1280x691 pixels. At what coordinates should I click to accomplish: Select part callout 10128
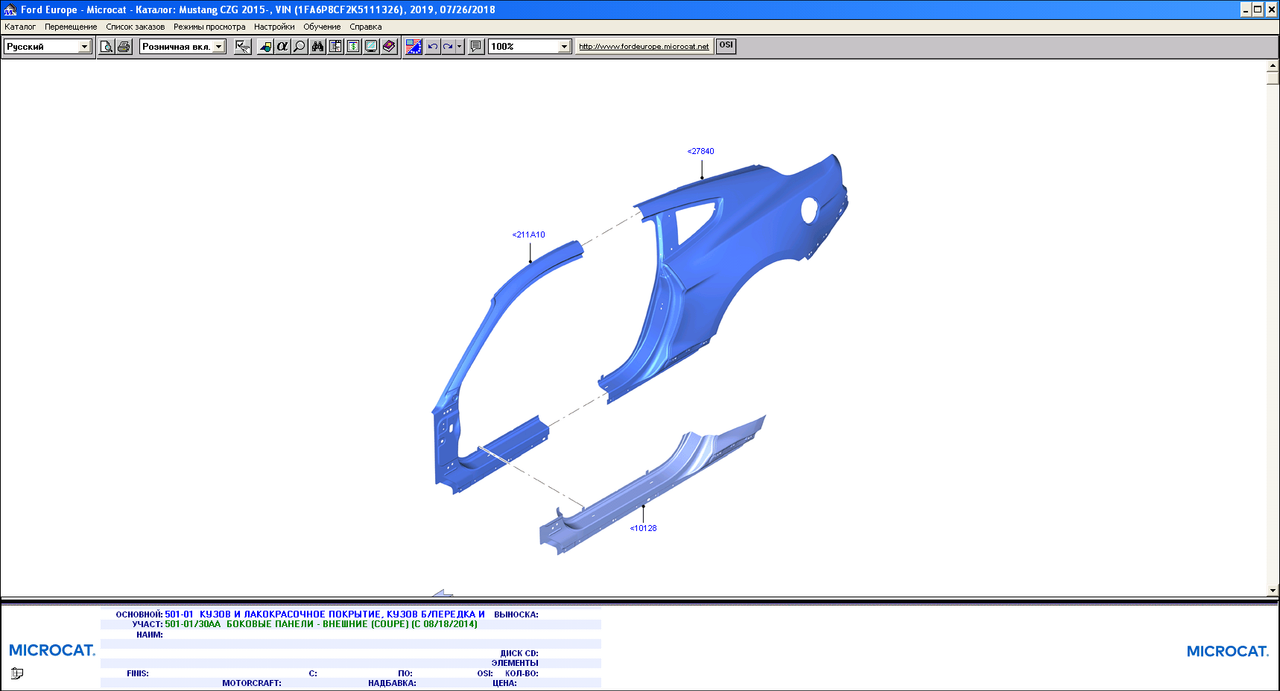tap(643, 528)
